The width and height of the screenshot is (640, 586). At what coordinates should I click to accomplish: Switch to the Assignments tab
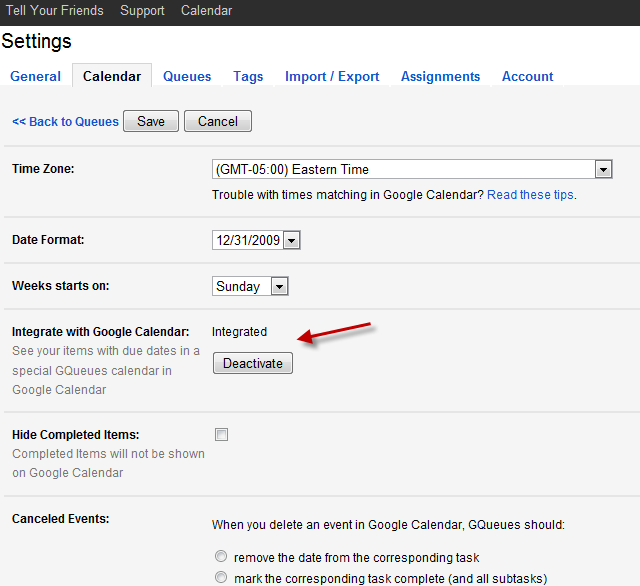[x=440, y=77]
